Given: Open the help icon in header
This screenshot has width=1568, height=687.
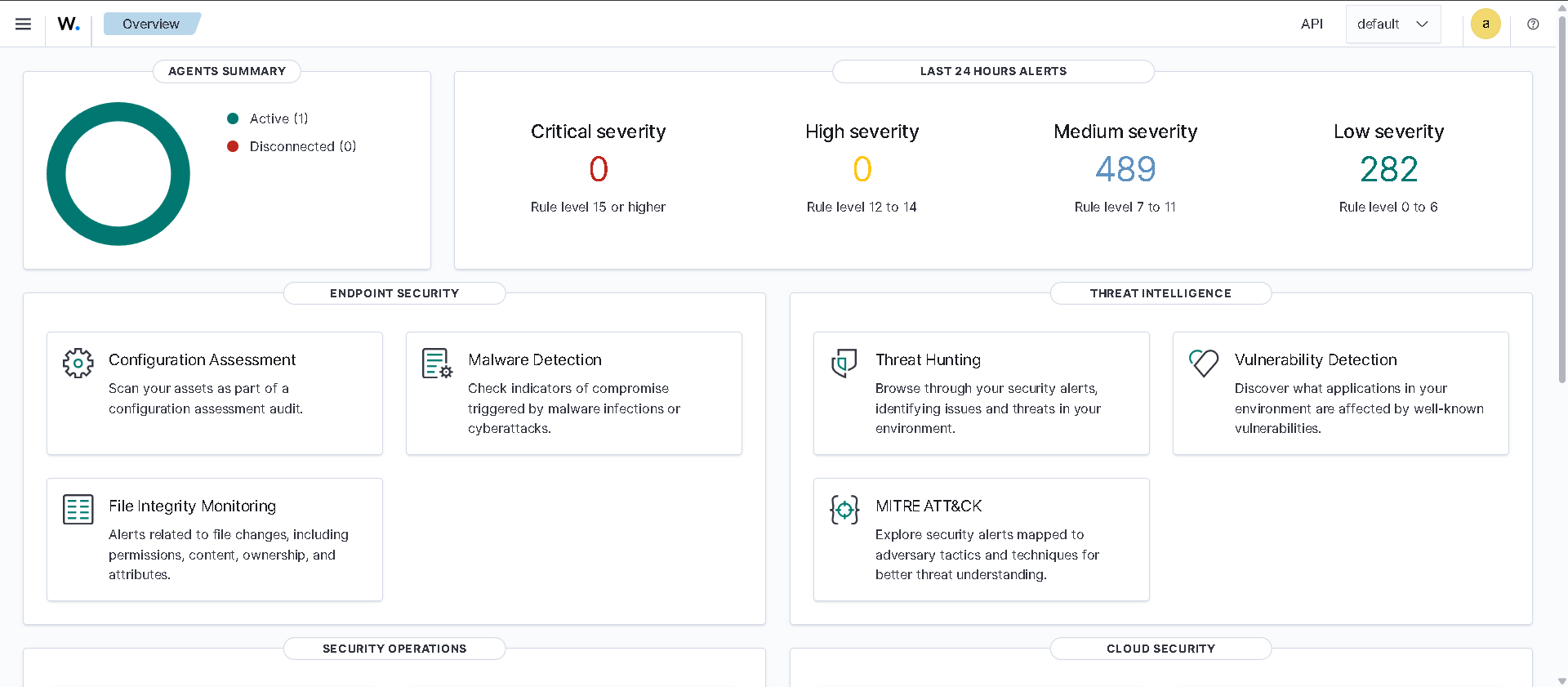Looking at the screenshot, I should (x=1533, y=24).
